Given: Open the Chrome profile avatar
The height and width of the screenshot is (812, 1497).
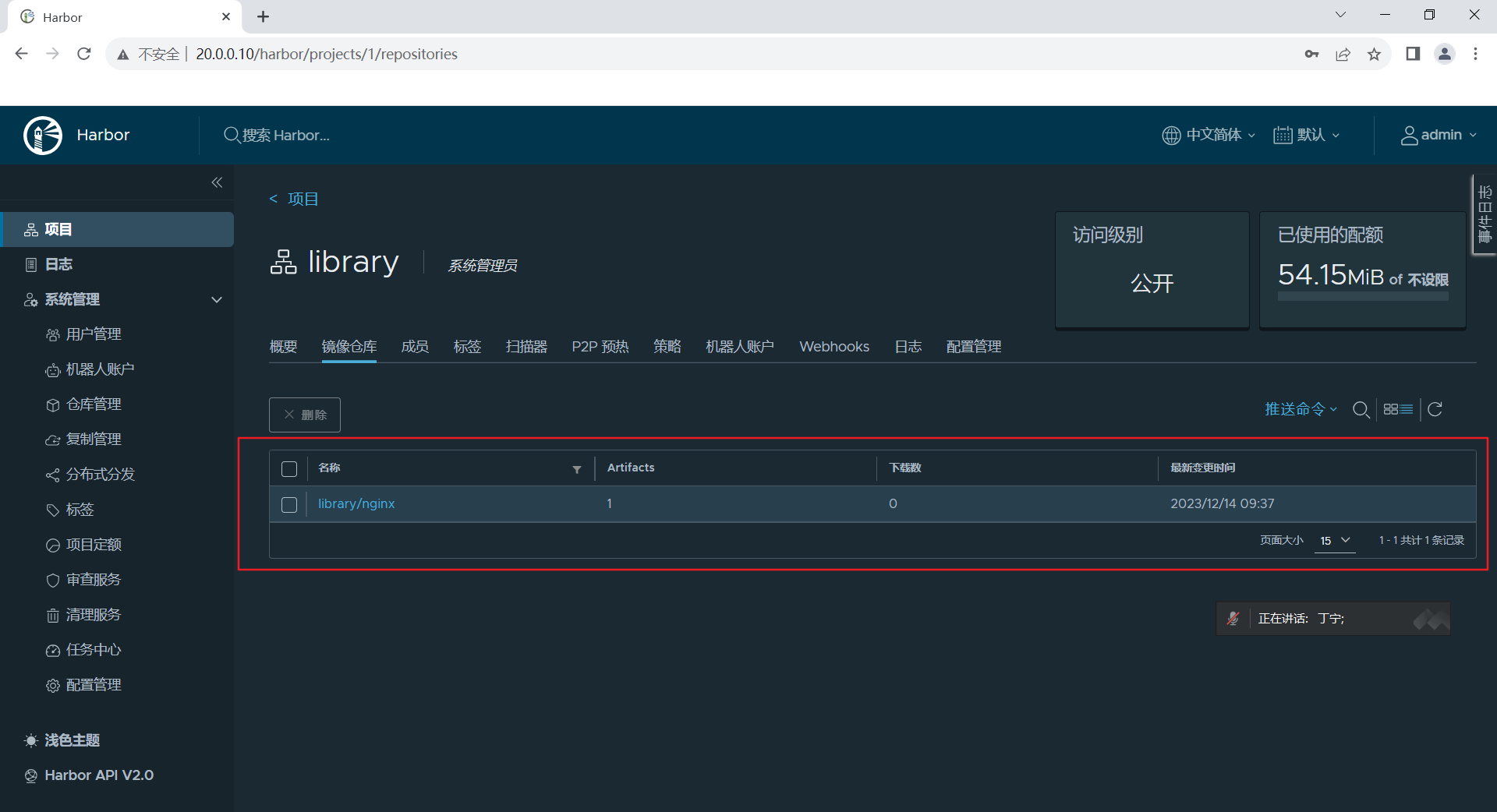Looking at the screenshot, I should coord(1445,54).
